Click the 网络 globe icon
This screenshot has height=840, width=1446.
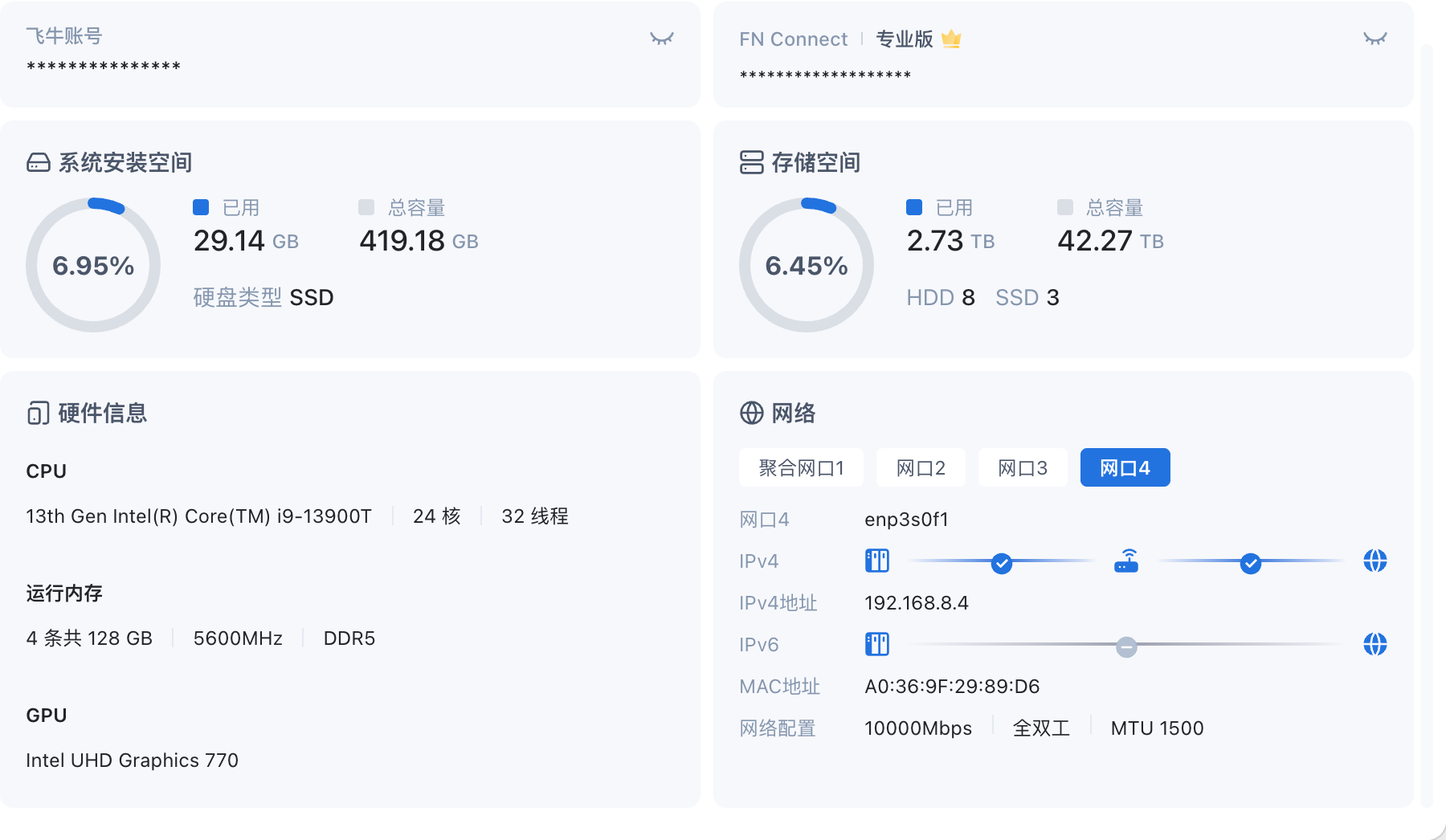click(x=751, y=414)
